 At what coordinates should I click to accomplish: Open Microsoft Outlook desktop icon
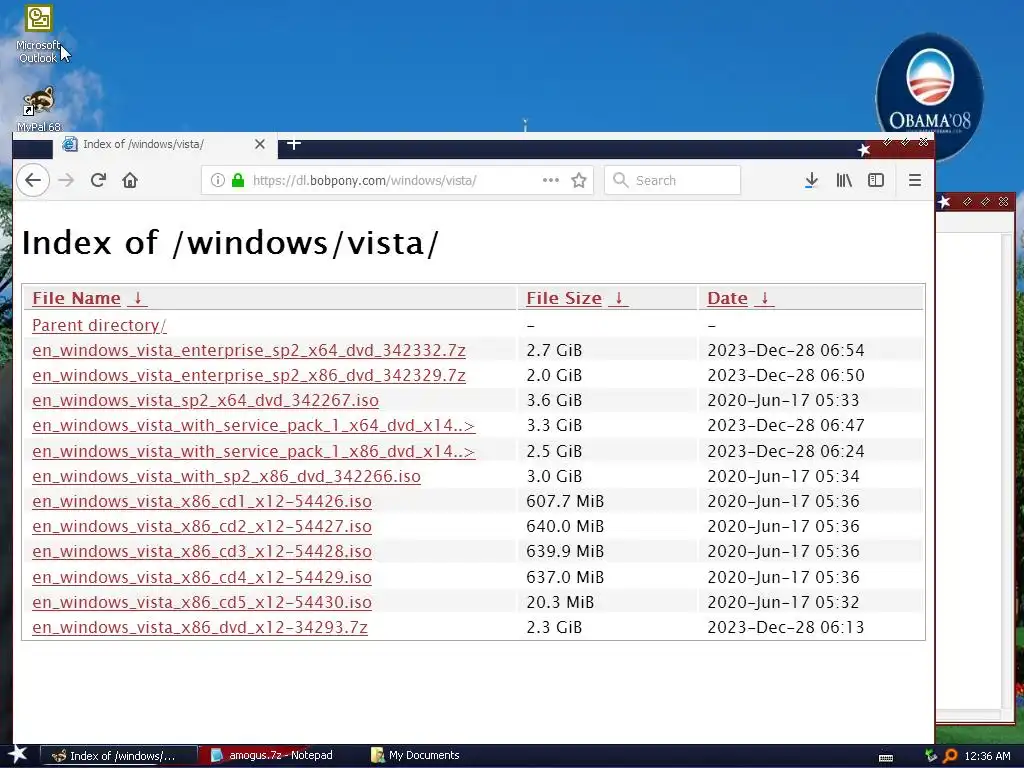point(39,34)
